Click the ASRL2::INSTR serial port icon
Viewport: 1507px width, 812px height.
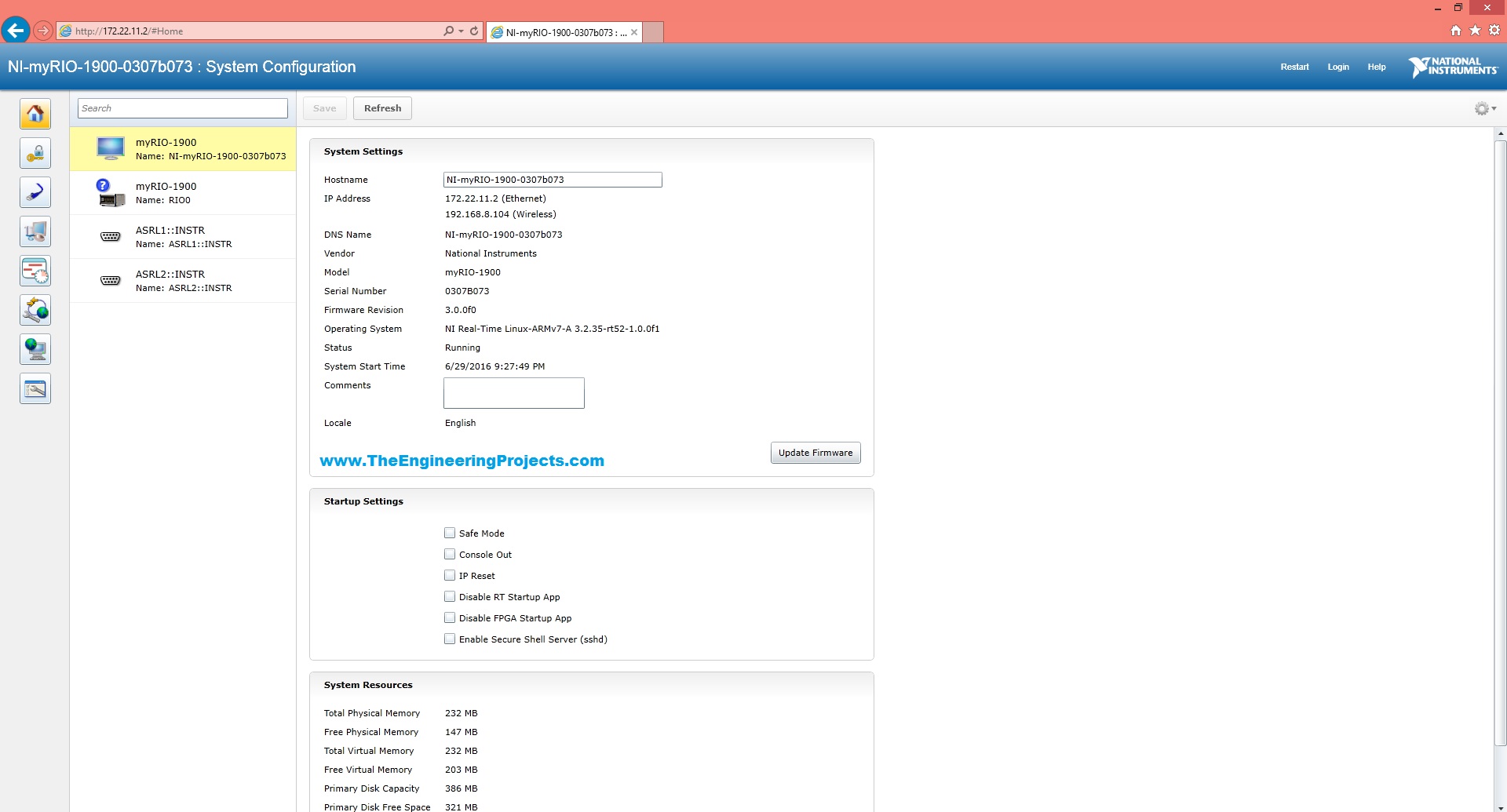[x=111, y=281]
